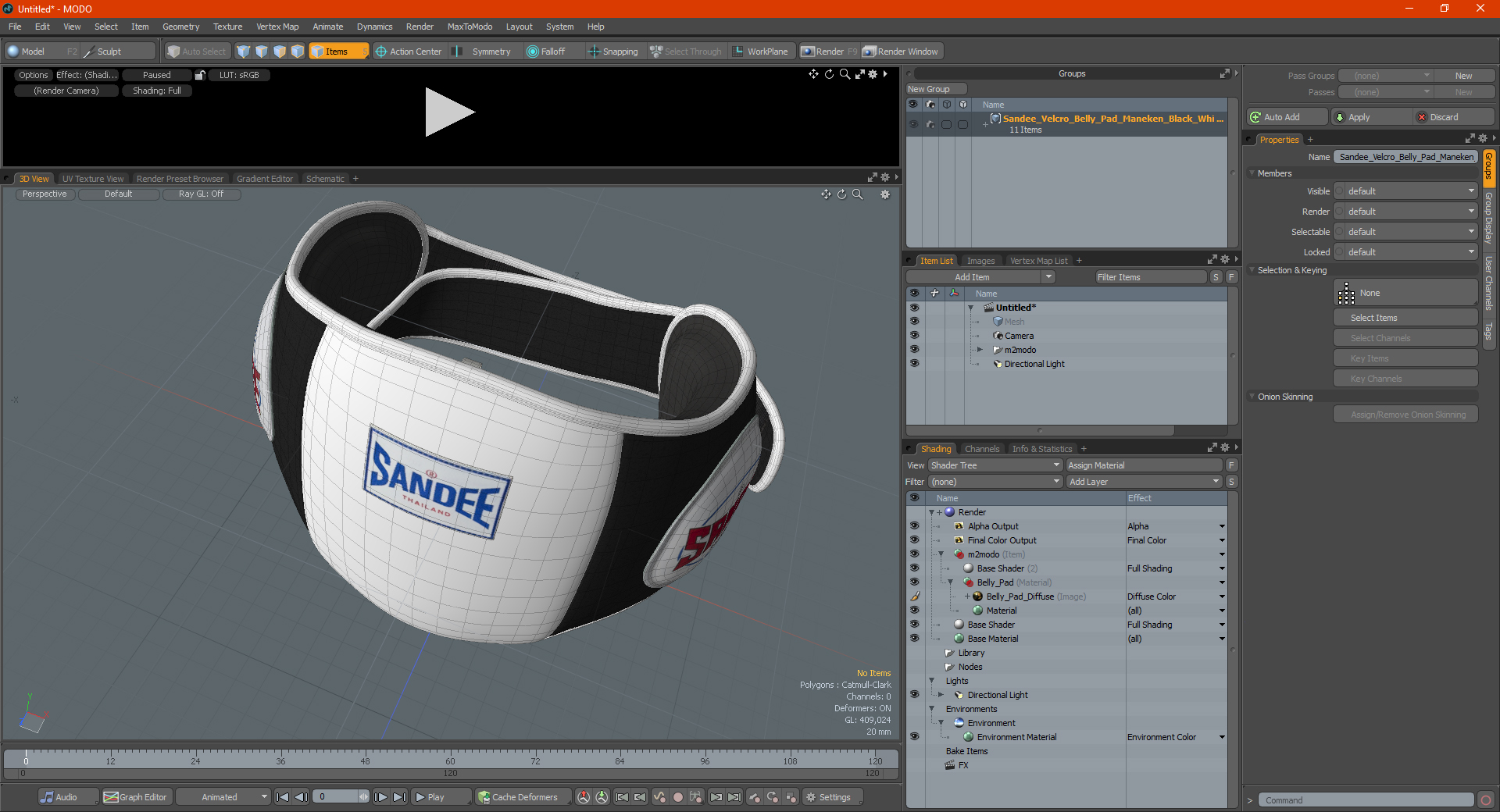Screen dimensions: 1500x812
Task: Go to first frame
Action: click(283, 797)
